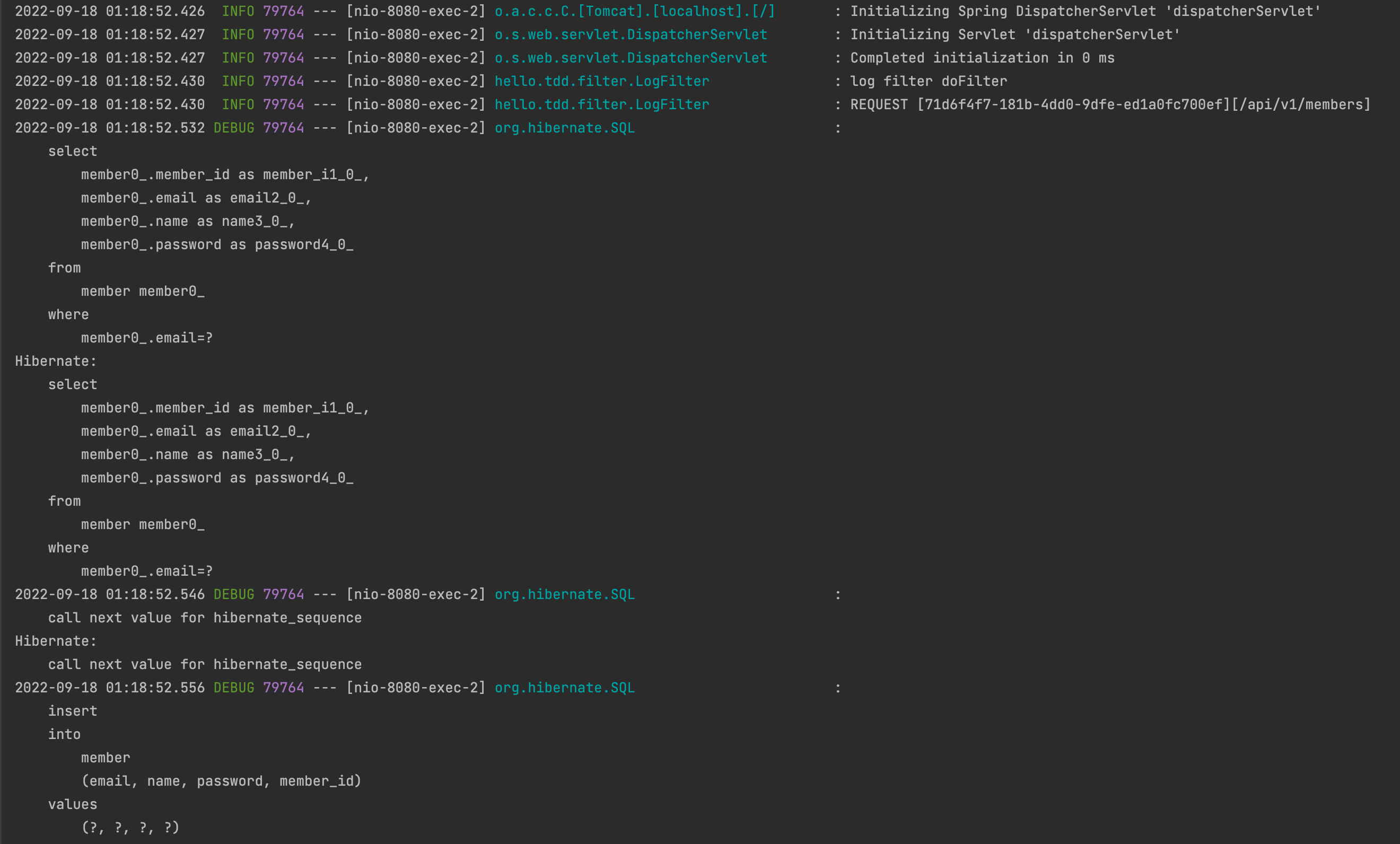Image resolution: width=1400 pixels, height=844 pixels.
Task: Click LogFilter logger on the REQUEST line
Action: click(602, 104)
